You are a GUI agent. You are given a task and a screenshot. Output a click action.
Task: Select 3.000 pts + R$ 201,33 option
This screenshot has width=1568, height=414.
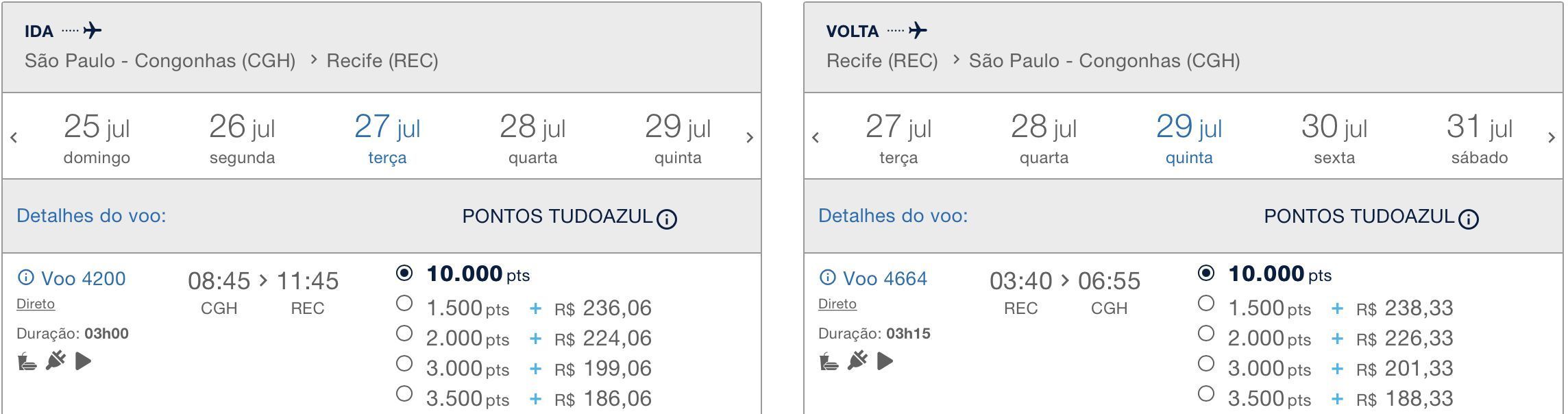coord(1206,363)
